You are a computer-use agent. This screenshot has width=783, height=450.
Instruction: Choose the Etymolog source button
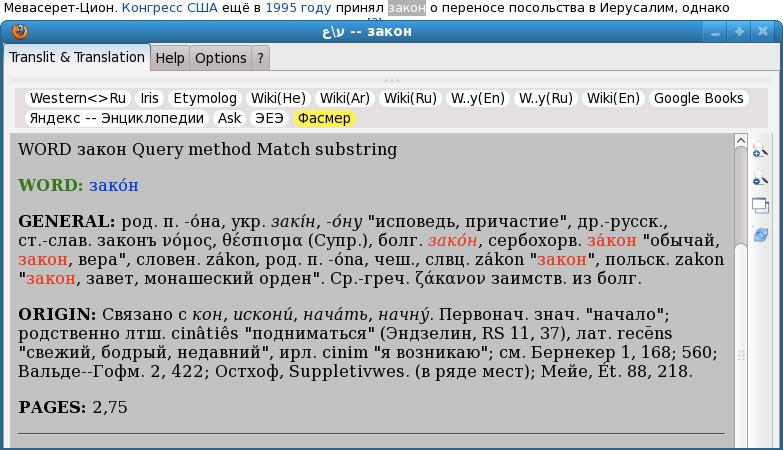click(x=205, y=98)
